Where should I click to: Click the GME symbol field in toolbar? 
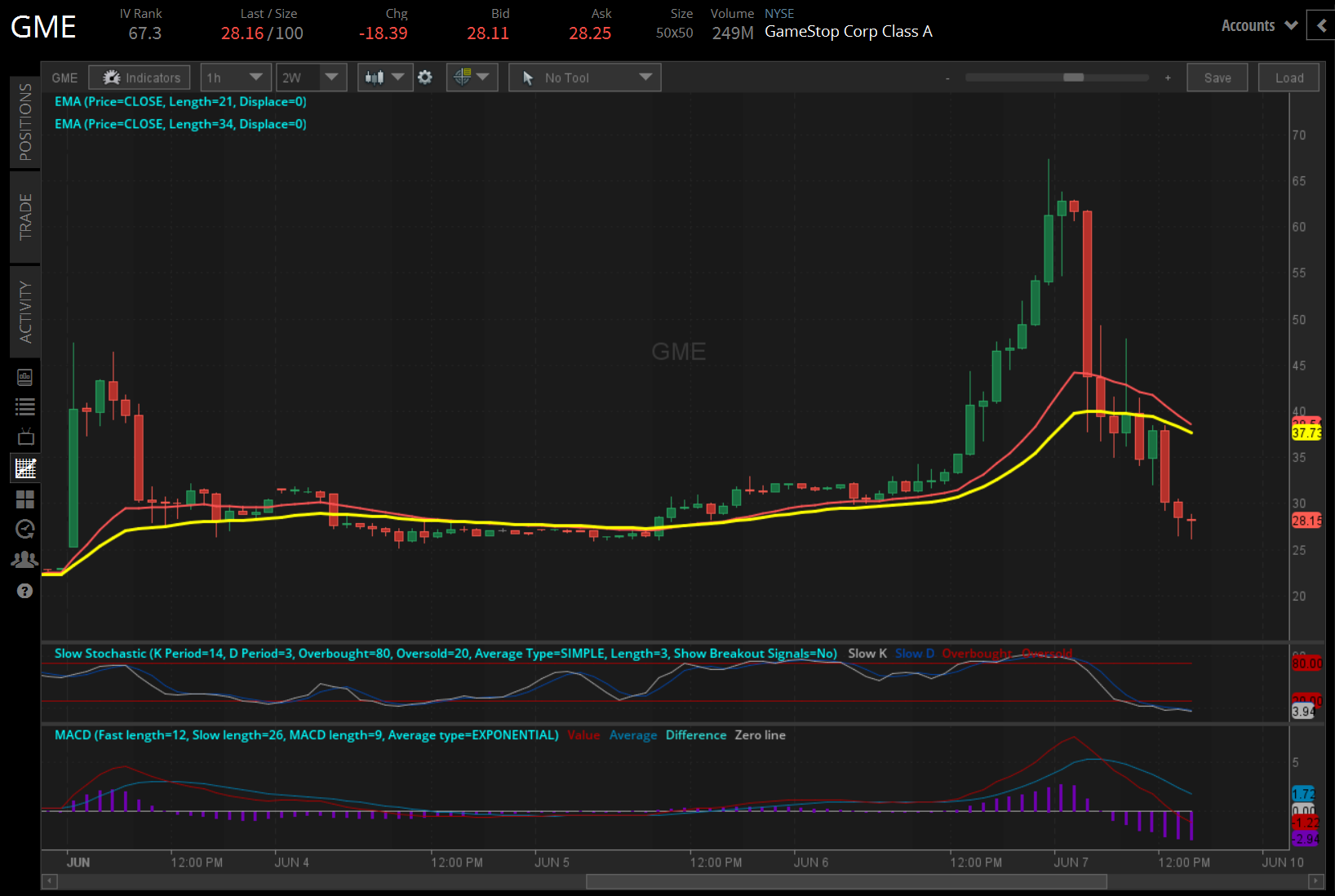pyautogui.click(x=64, y=78)
